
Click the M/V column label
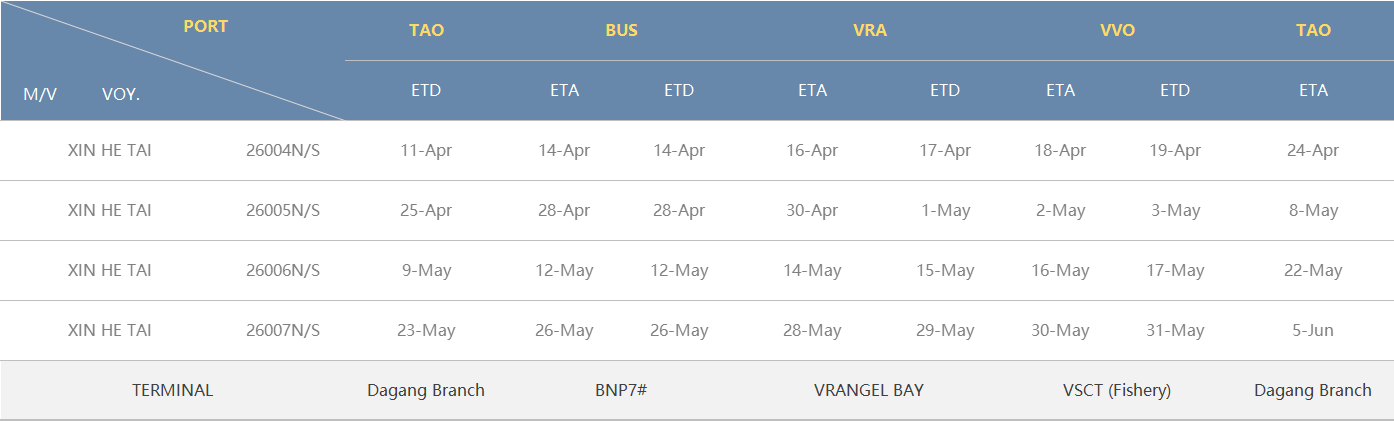(40, 94)
